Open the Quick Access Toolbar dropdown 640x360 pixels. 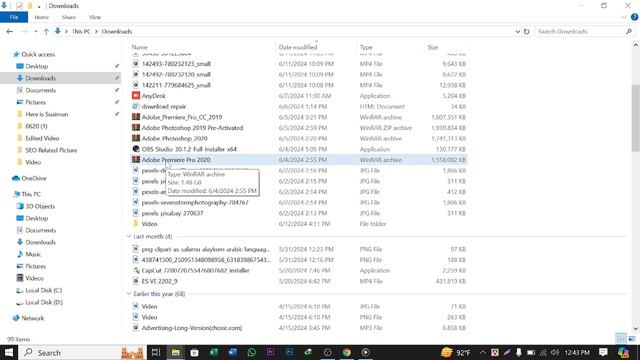coord(39,6)
